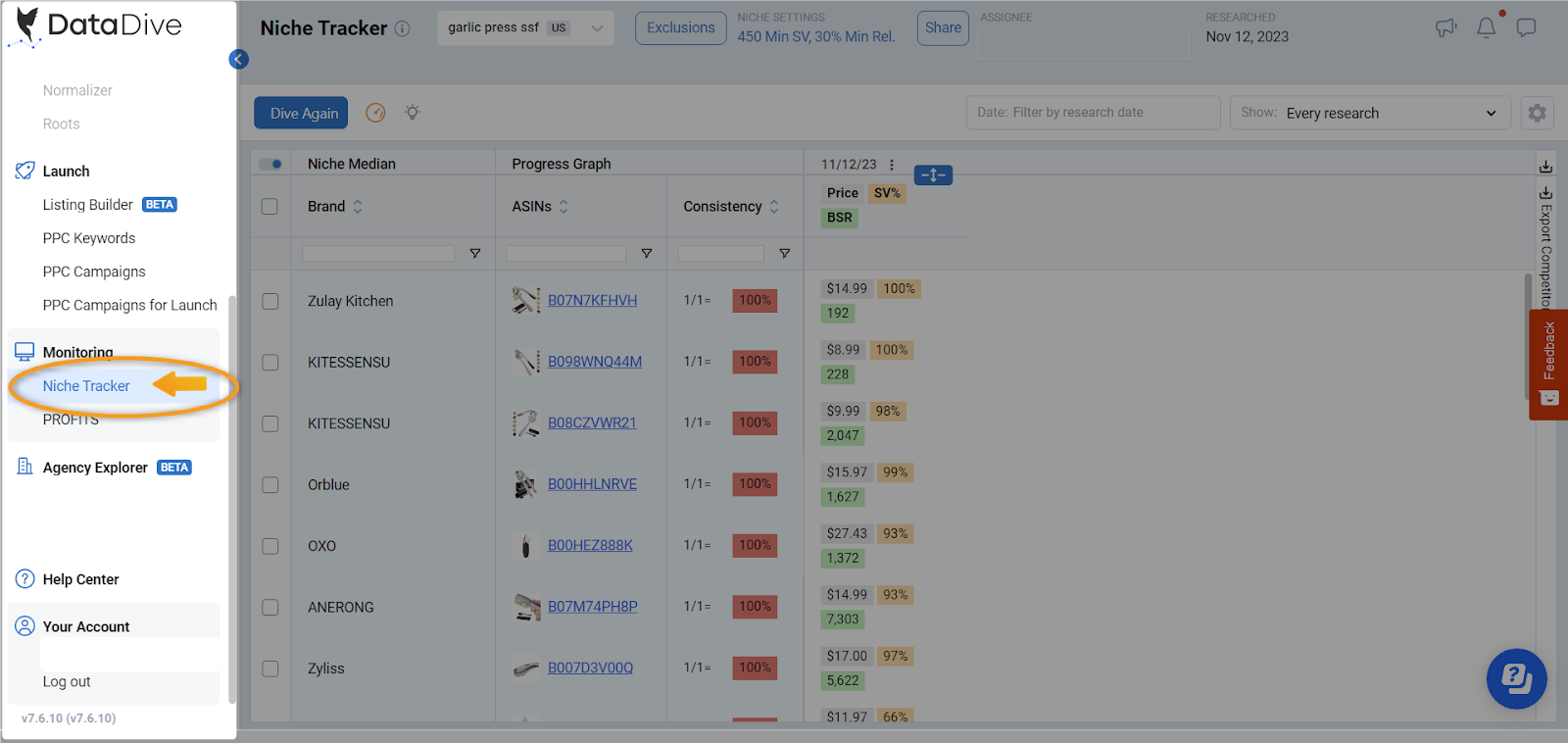Screen dimensions: 1568x743
Task: Click the Export Competitors download icon
Action: click(x=1545, y=192)
